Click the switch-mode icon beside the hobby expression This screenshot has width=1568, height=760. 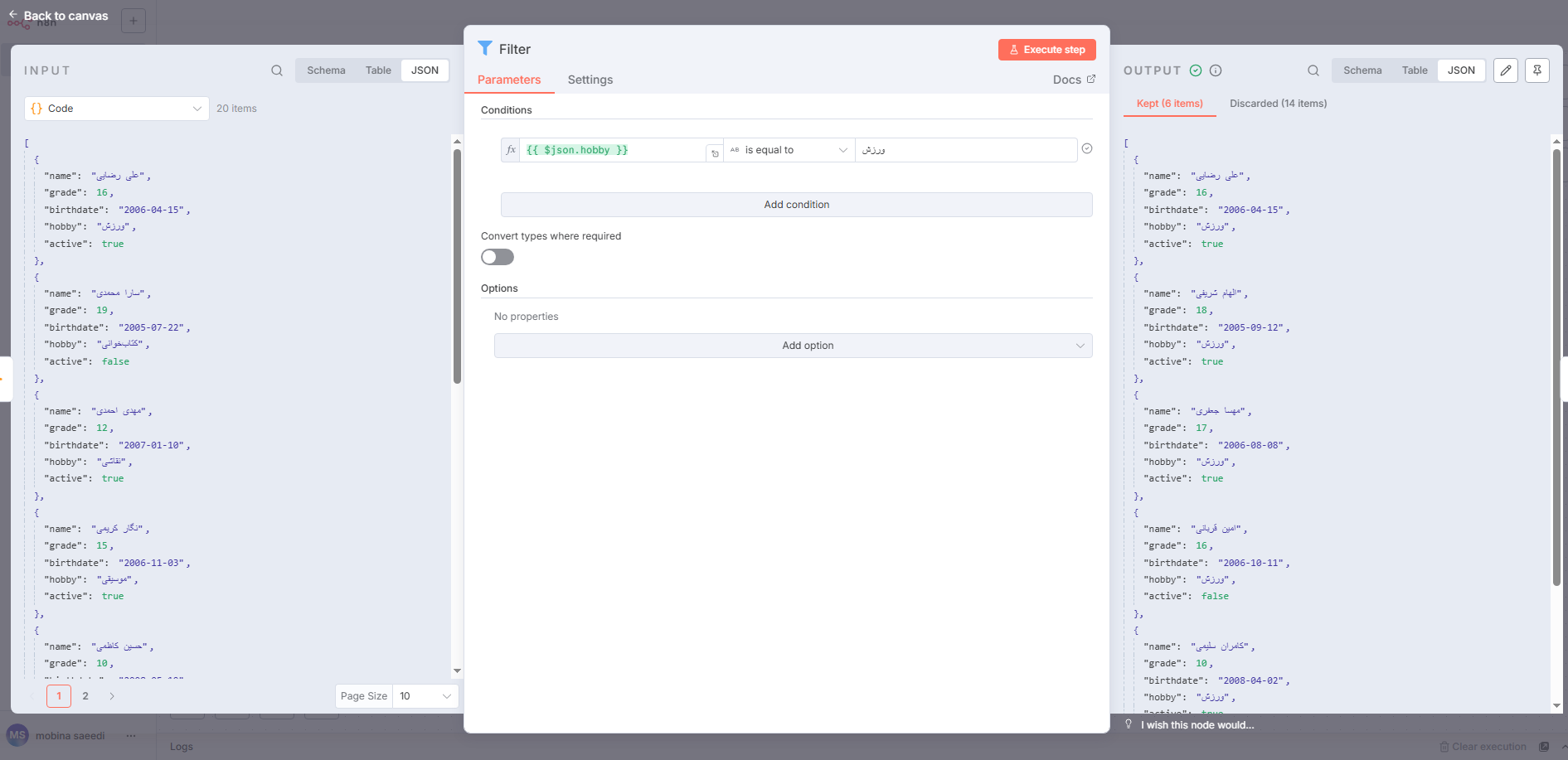714,152
